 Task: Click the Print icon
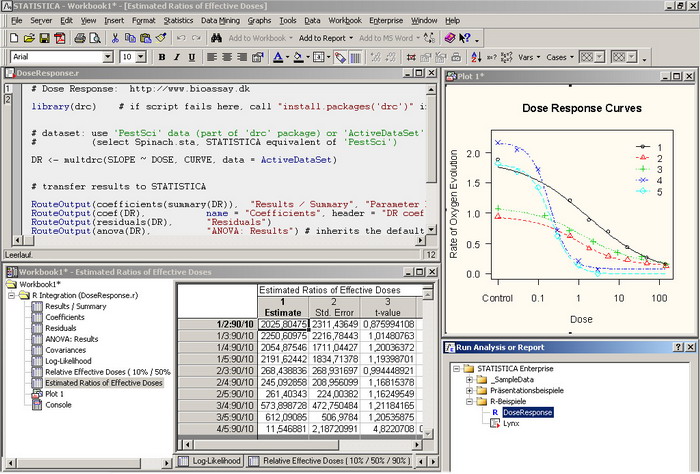[x=79, y=38]
